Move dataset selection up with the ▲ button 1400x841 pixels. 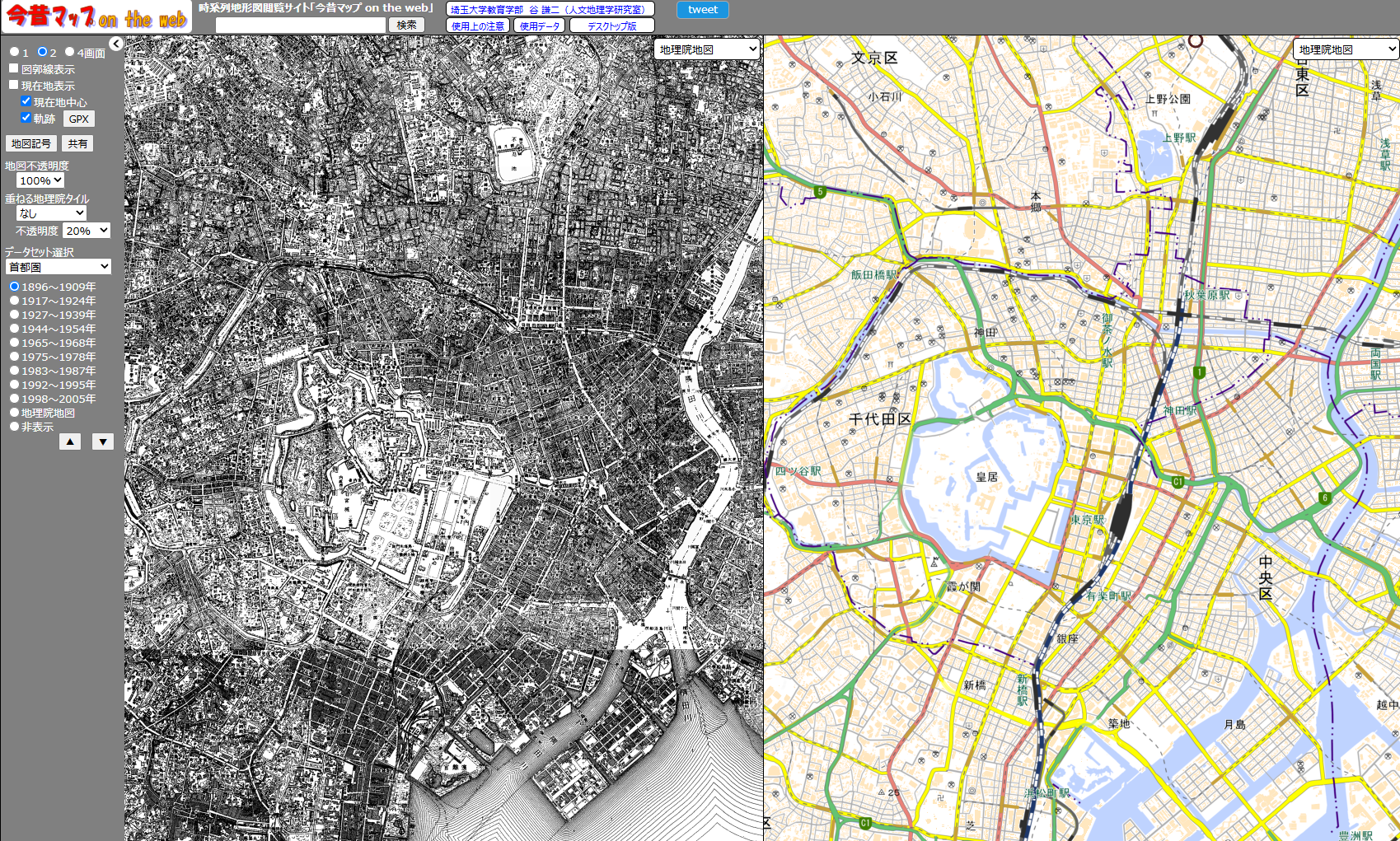point(70,442)
